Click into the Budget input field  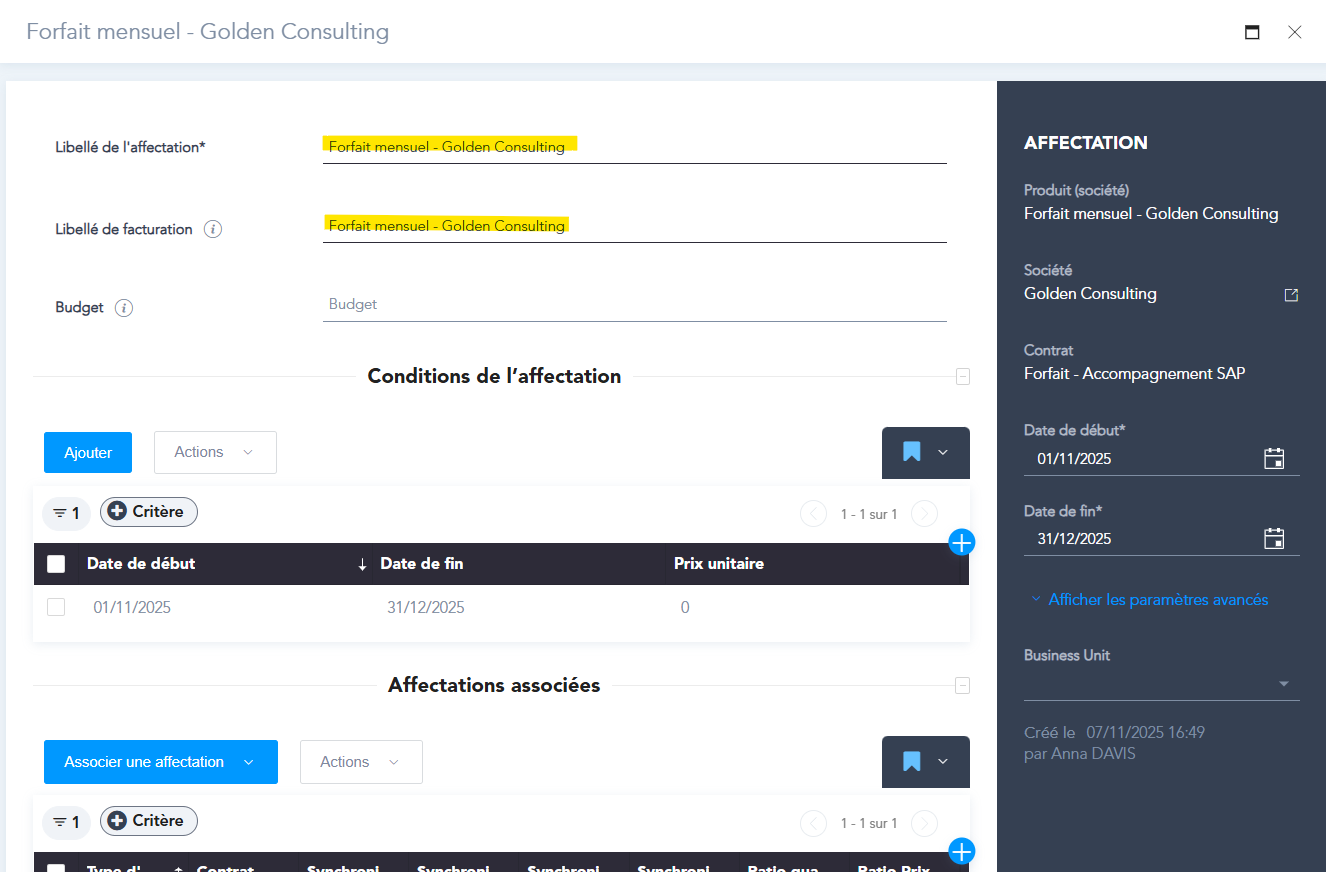(x=634, y=304)
